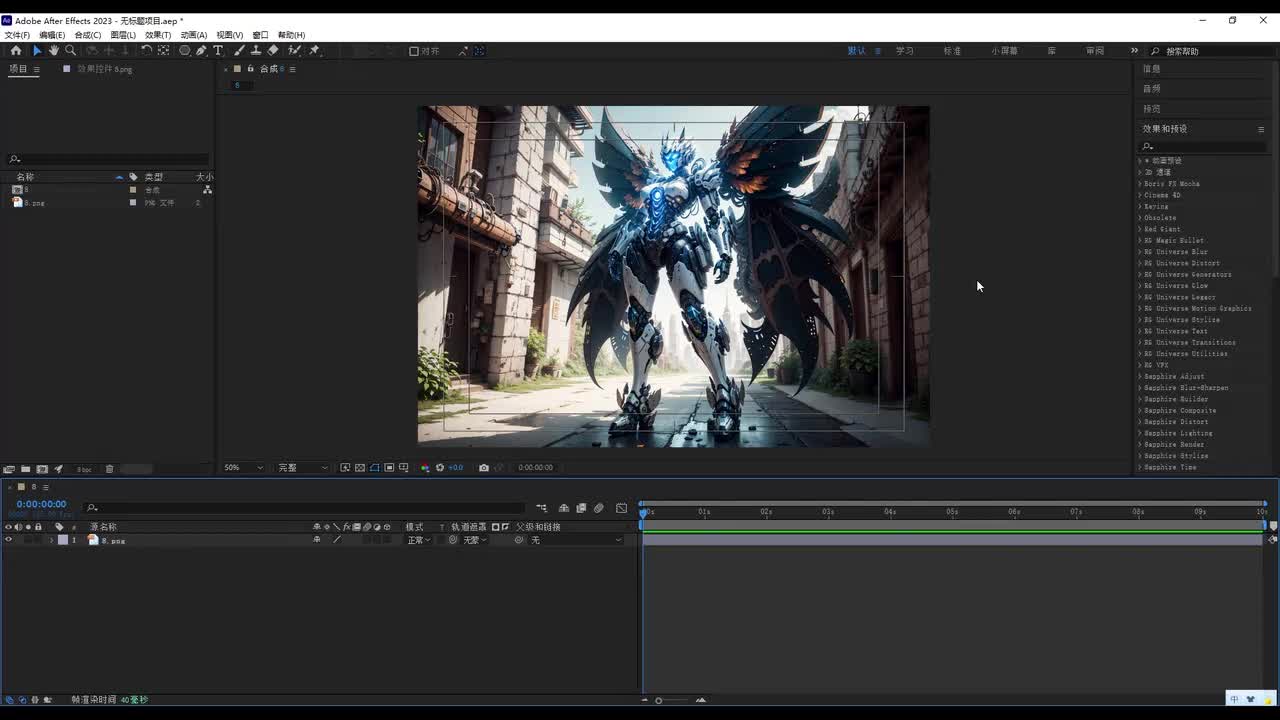
Task: Switch to the 标准 workspace
Action: pos(952,51)
